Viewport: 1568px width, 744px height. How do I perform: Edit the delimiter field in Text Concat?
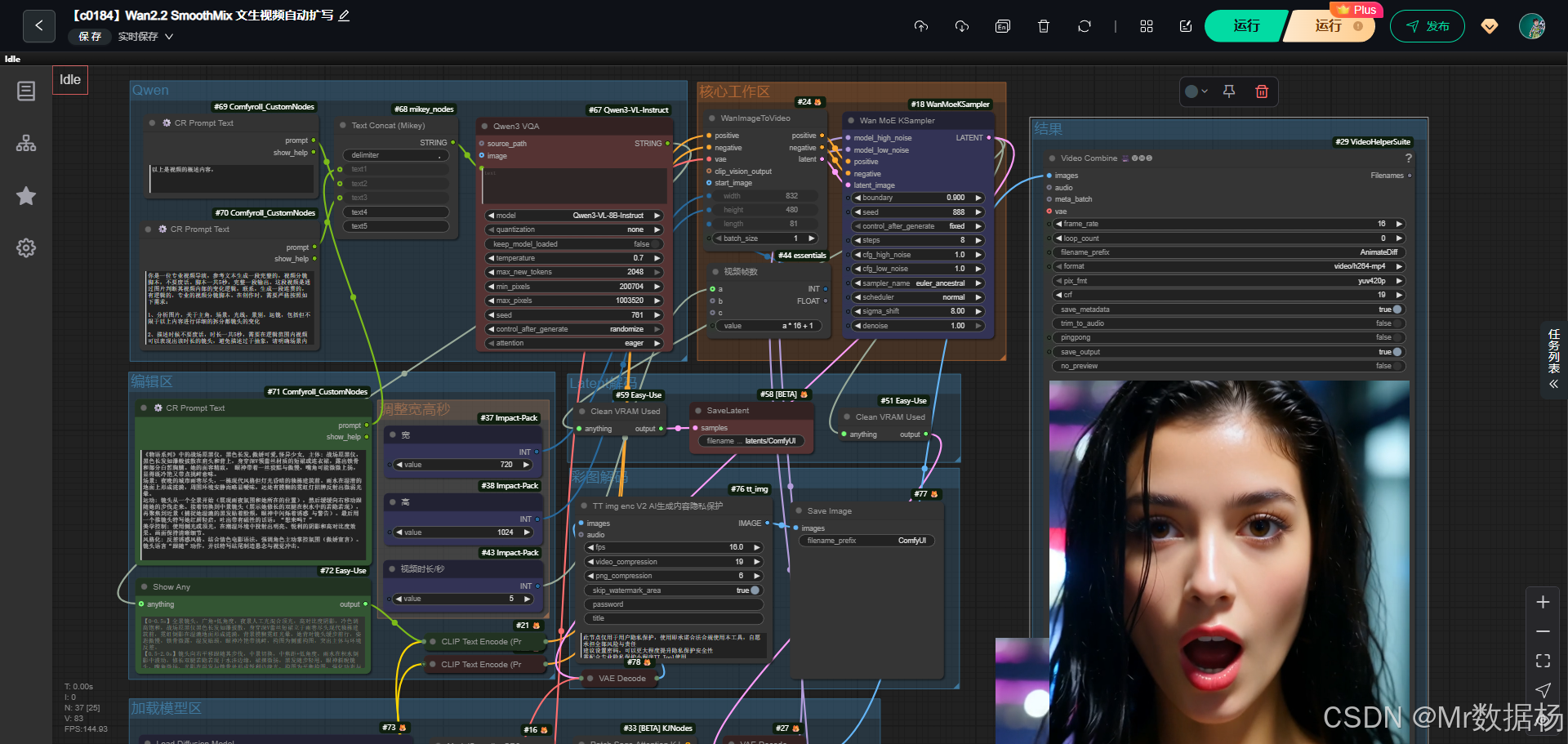pyautogui.click(x=396, y=155)
